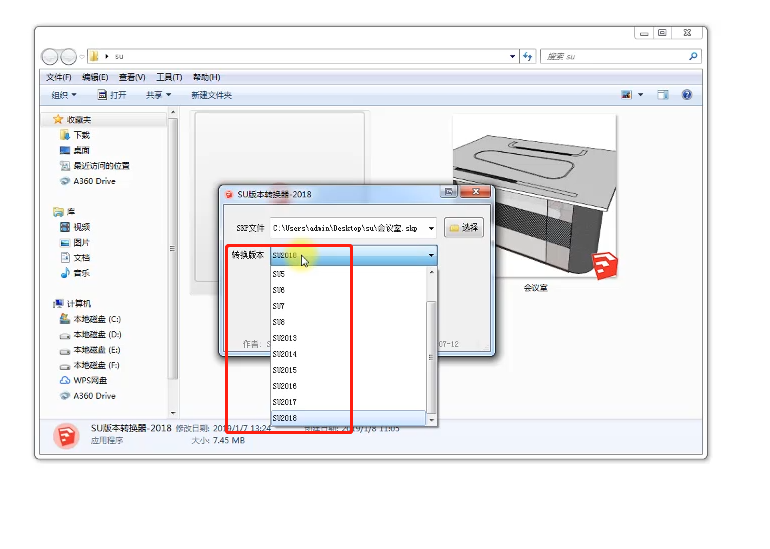Screen dimensions: 770x549
Task: Click the version list scroll-down arrow
Action: [x=431, y=420]
